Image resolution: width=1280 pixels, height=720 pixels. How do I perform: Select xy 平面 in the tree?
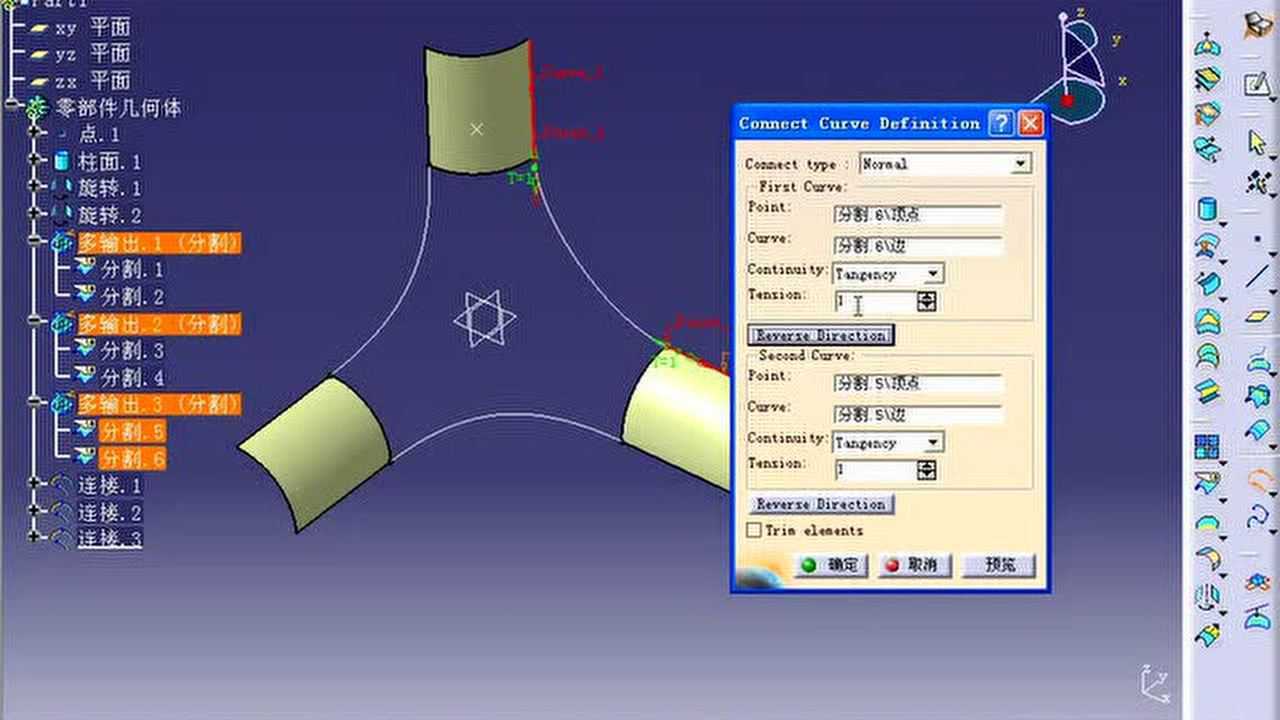(x=92, y=27)
